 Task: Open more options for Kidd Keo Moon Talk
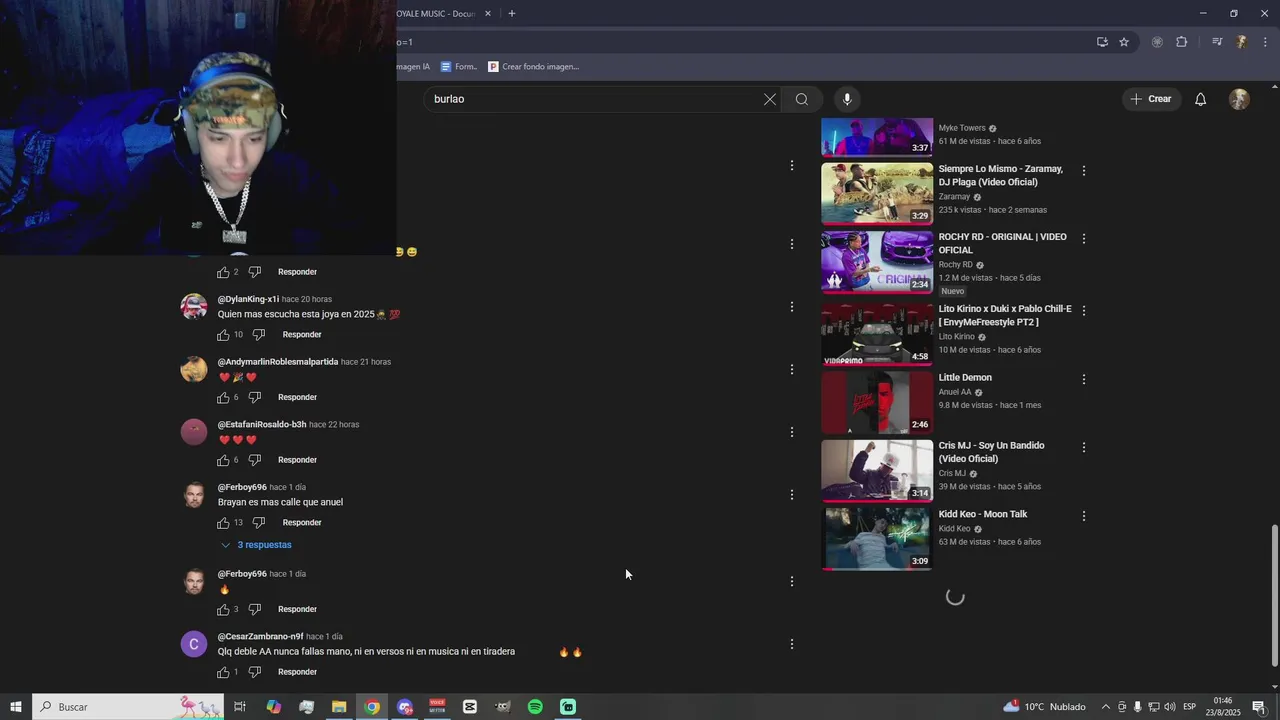[1083, 516]
